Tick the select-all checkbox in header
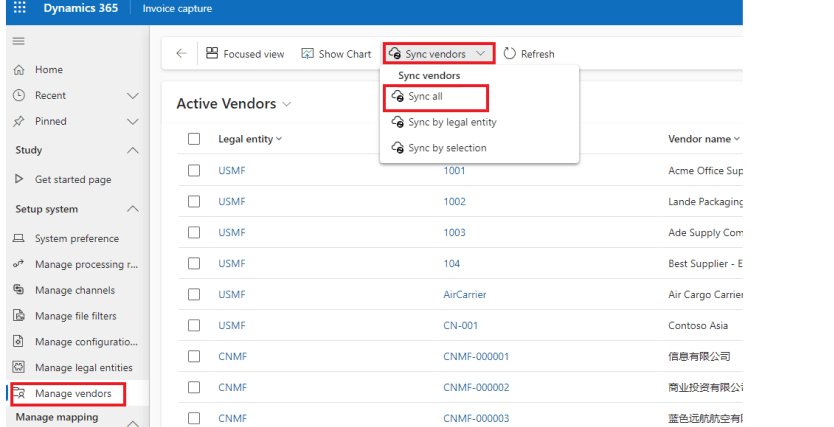 point(194,139)
